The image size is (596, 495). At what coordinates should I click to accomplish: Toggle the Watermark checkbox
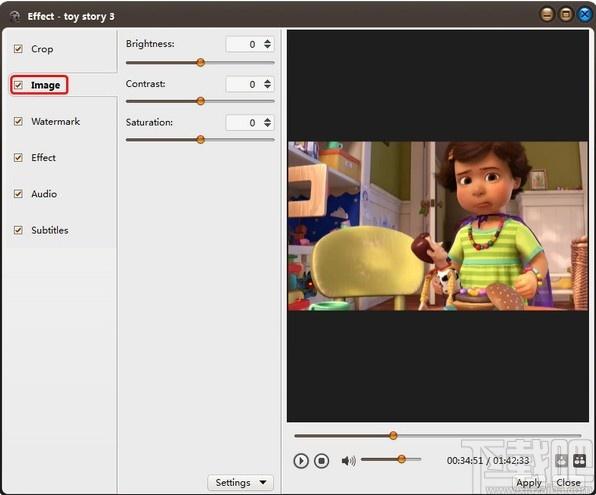click(x=18, y=121)
